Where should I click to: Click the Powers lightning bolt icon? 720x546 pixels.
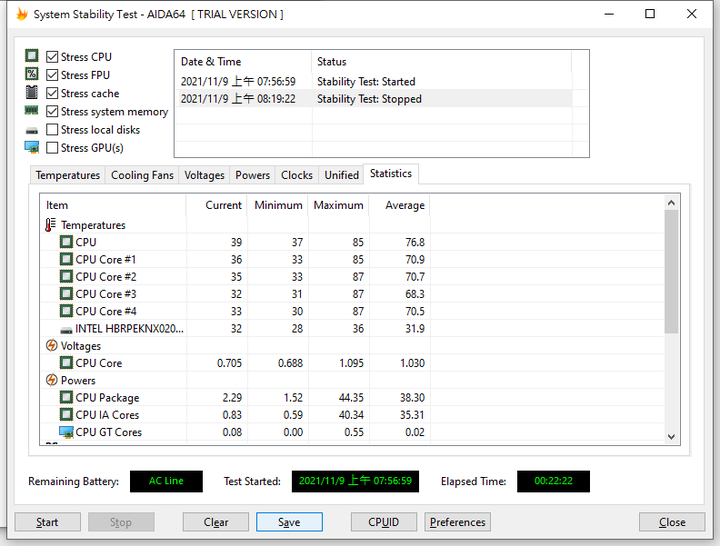click(51, 380)
